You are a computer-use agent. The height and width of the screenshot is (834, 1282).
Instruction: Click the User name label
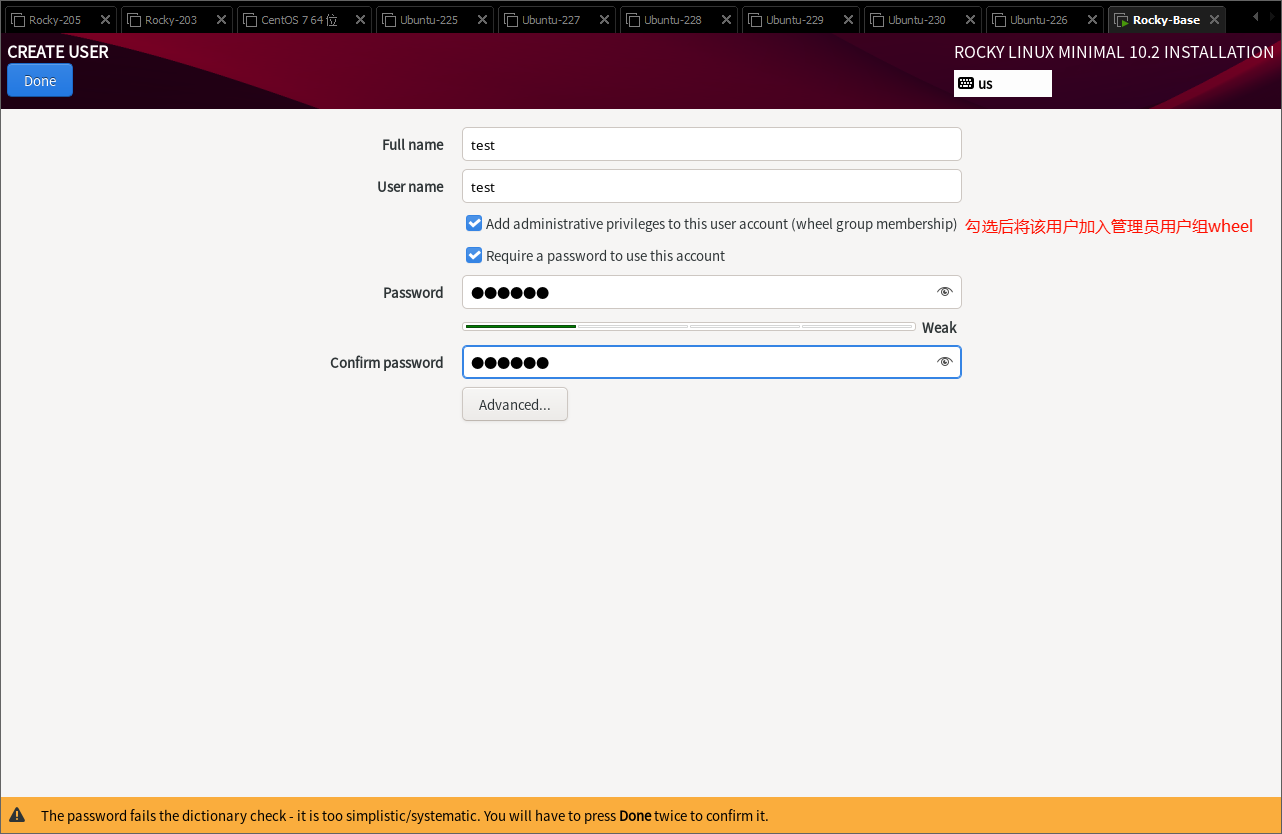(x=410, y=187)
